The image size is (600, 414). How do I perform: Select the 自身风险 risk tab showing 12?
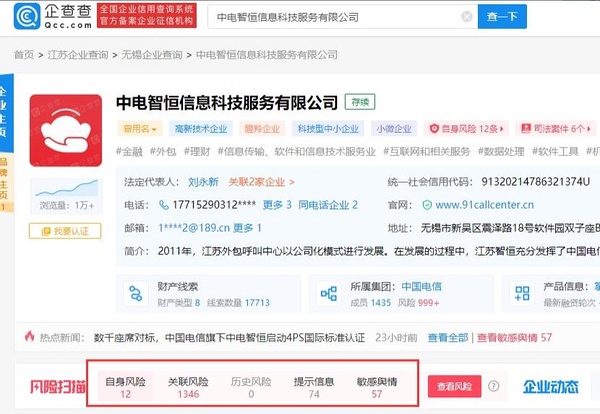(x=125, y=387)
